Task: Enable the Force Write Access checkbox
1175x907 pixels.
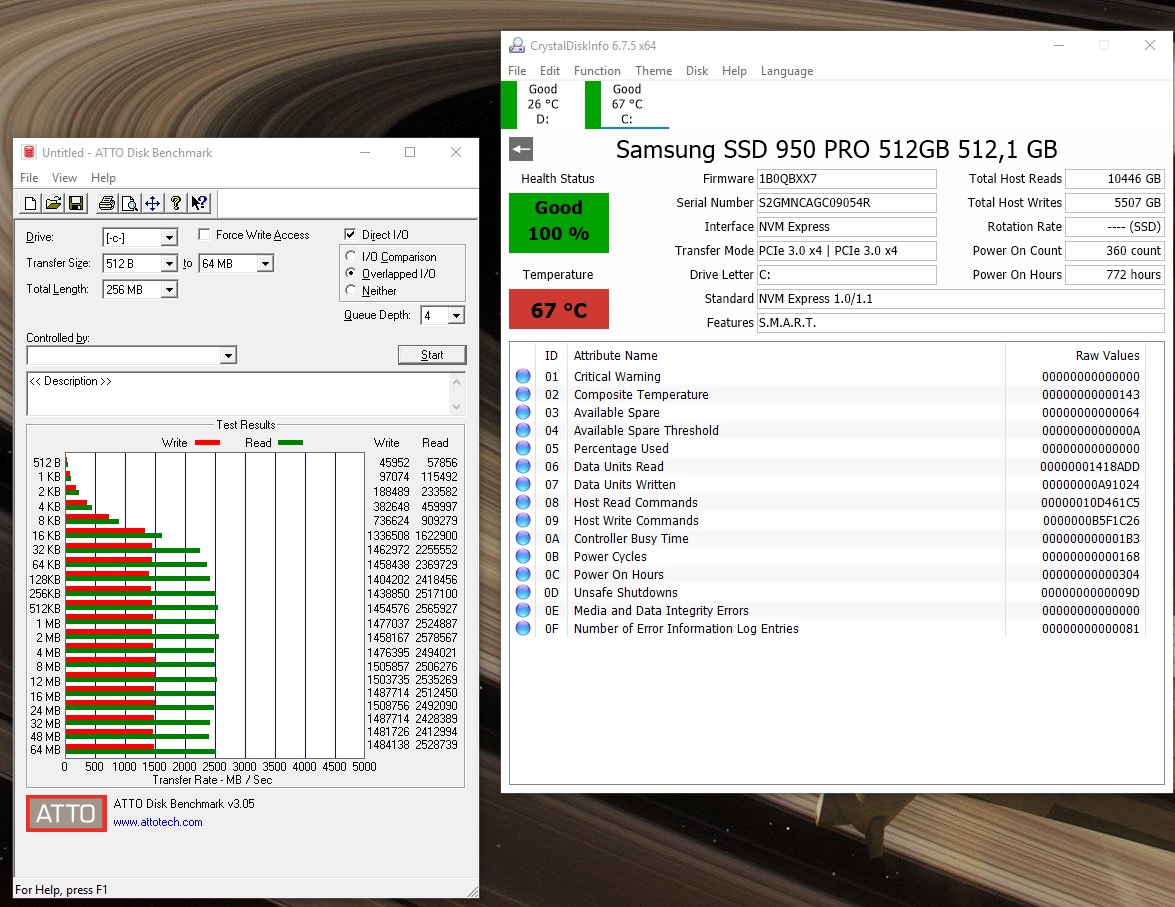Action: (x=204, y=235)
